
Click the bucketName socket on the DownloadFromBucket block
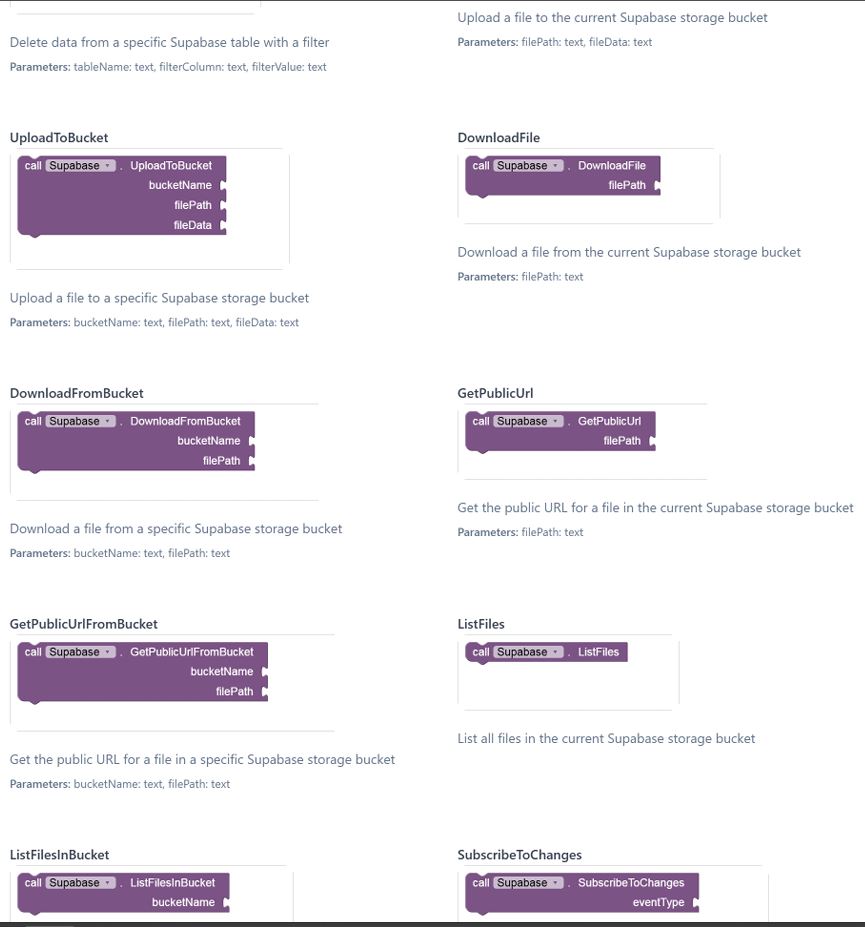coord(251,441)
